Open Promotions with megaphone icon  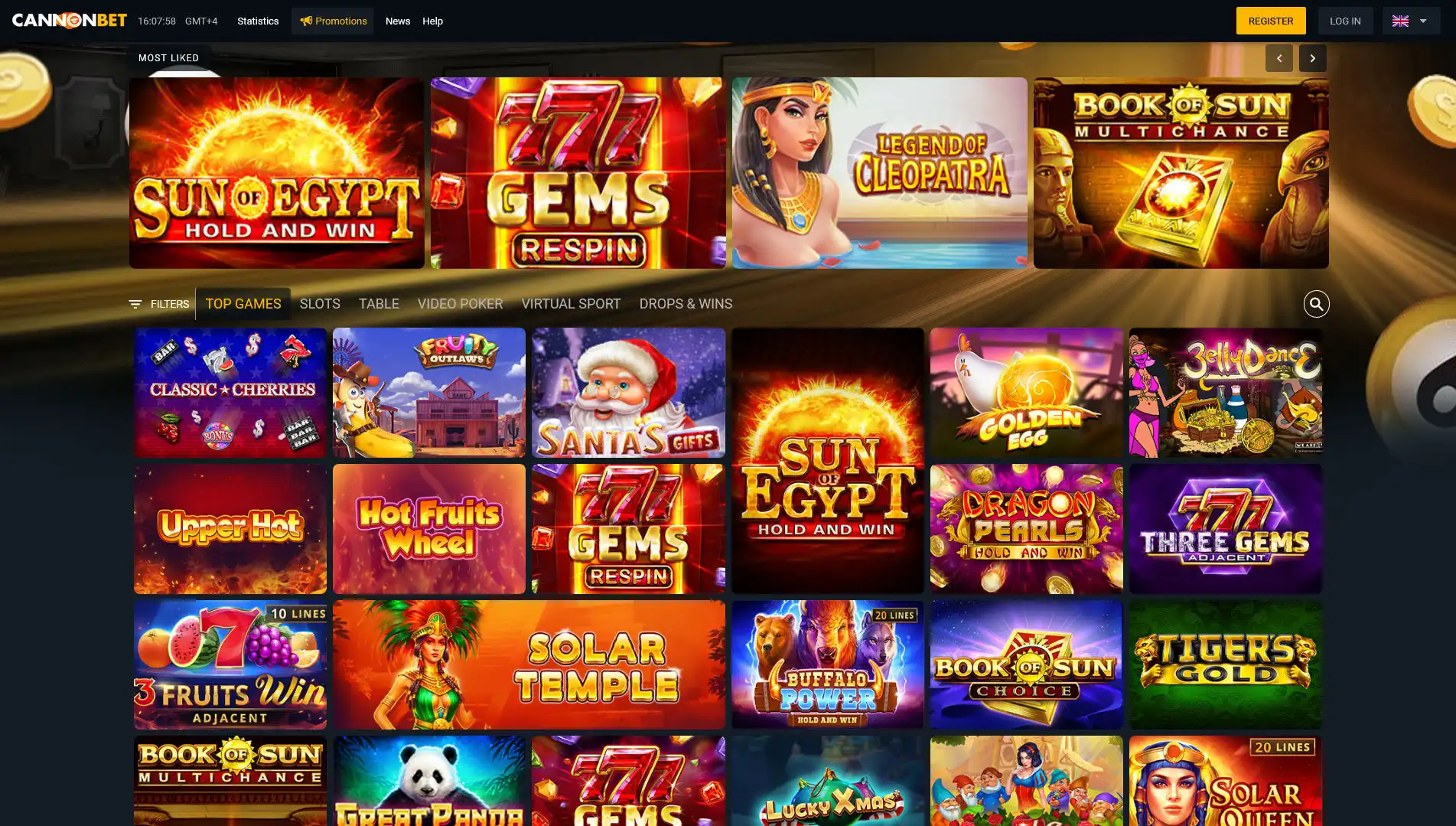(x=333, y=21)
